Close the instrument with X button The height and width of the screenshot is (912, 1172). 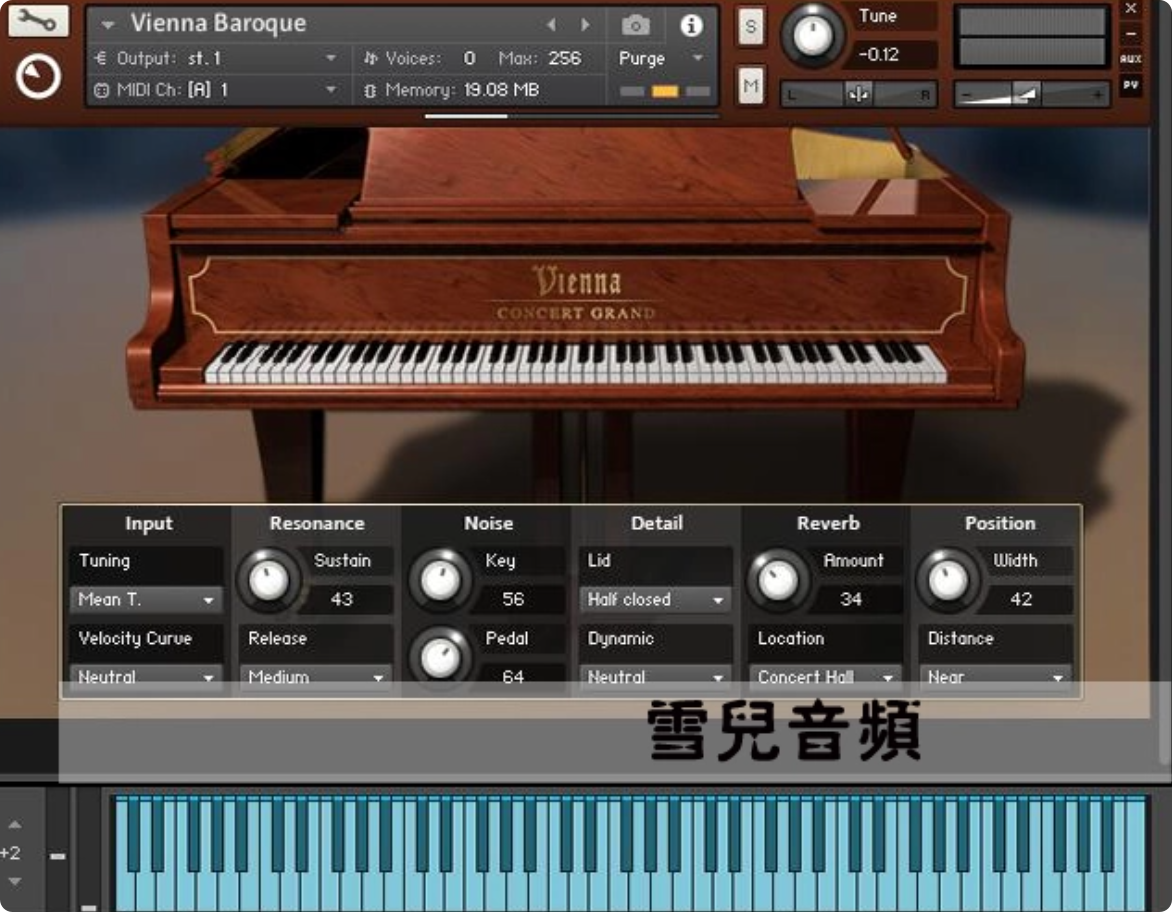point(1130,9)
